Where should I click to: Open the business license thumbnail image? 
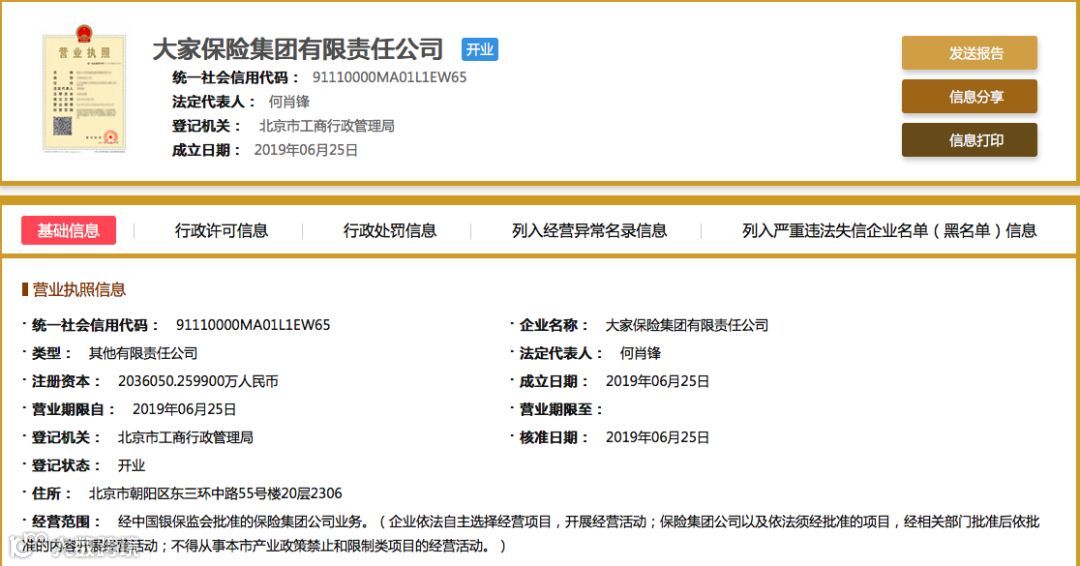pyautogui.click(x=84, y=88)
